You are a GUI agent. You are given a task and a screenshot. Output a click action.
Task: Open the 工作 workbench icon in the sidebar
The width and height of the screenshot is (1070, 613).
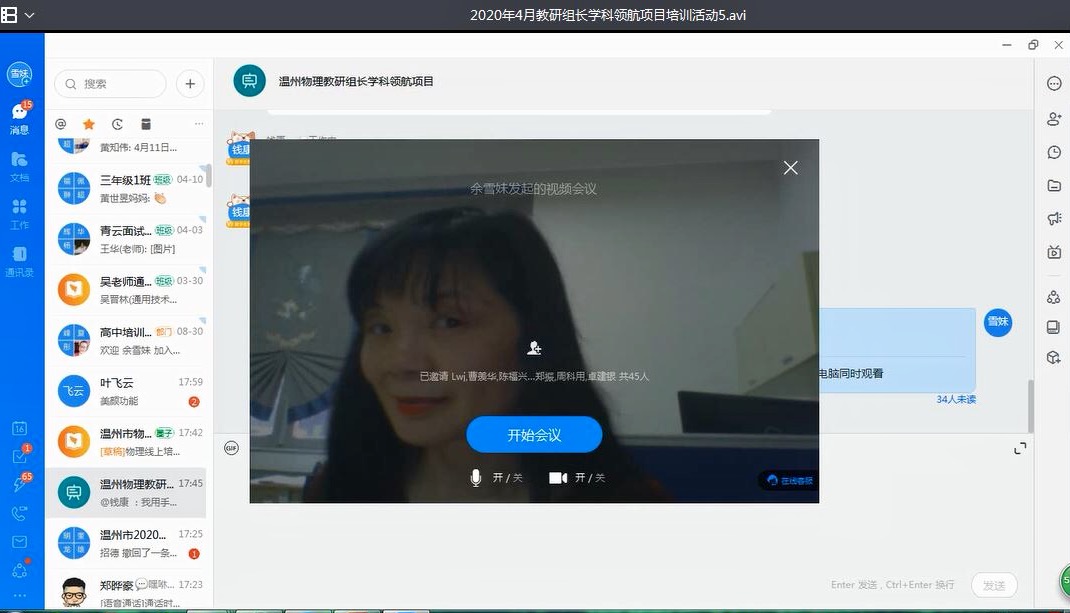pos(20,213)
